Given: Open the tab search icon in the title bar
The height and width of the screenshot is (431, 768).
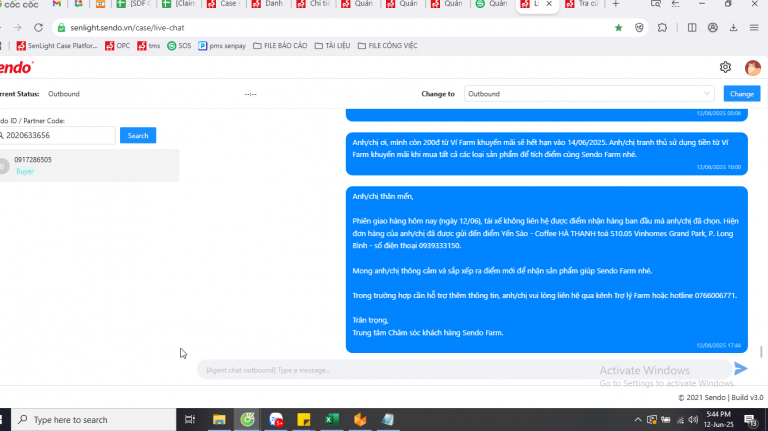Looking at the screenshot, I should point(655,4).
